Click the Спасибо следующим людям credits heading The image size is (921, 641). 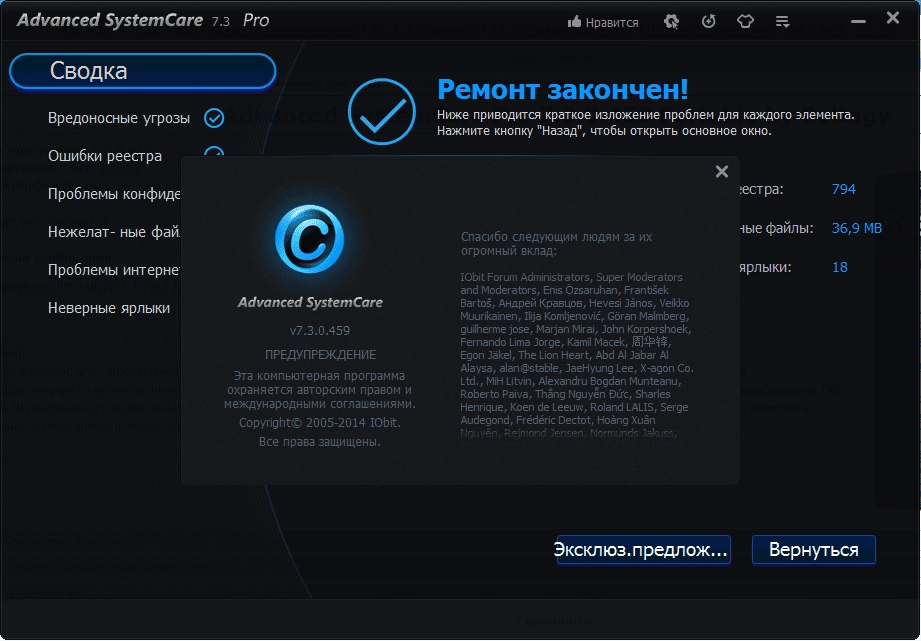pyautogui.click(x=556, y=244)
